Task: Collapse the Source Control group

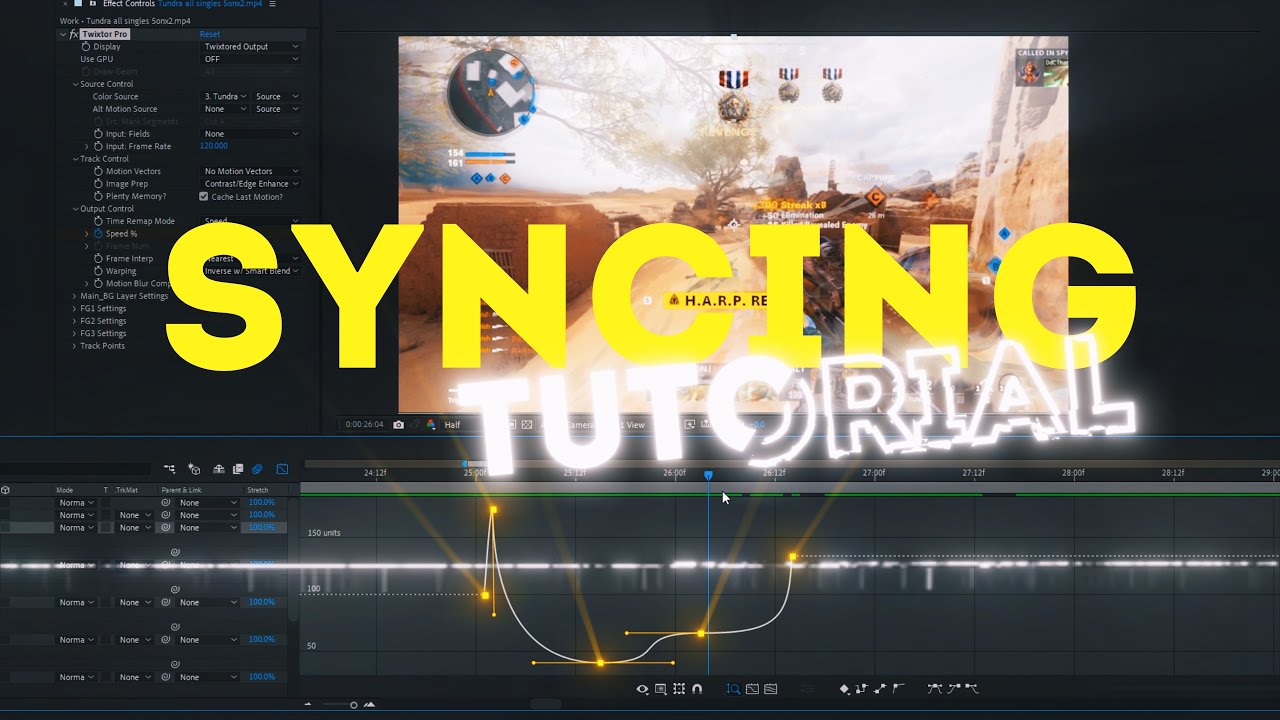Action: (x=75, y=84)
